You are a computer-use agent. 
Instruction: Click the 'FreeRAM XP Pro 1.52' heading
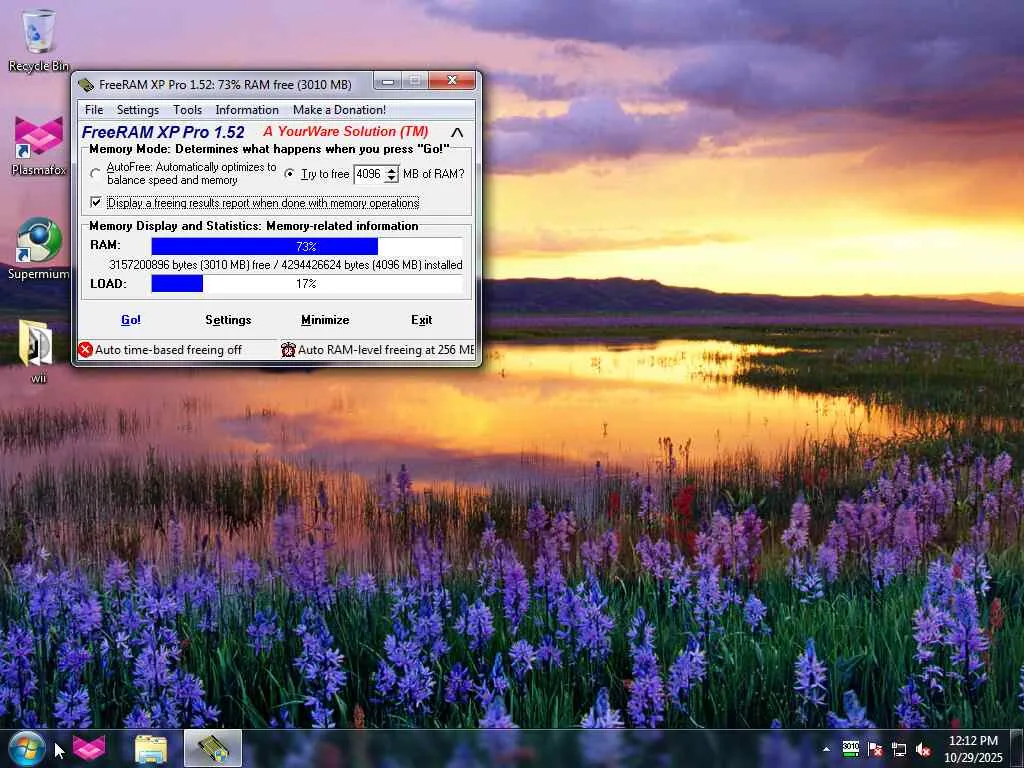pos(163,132)
